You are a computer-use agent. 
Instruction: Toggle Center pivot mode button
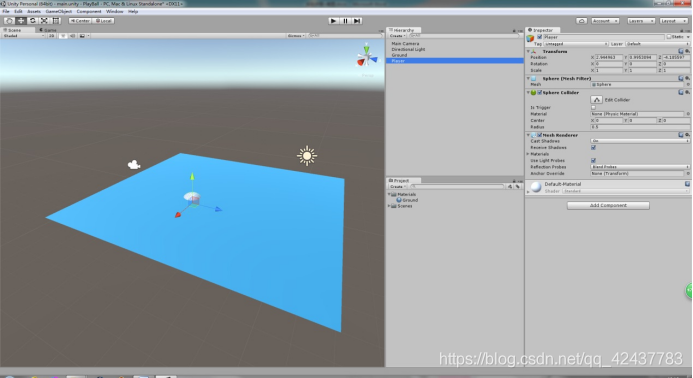tap(80, 21)
